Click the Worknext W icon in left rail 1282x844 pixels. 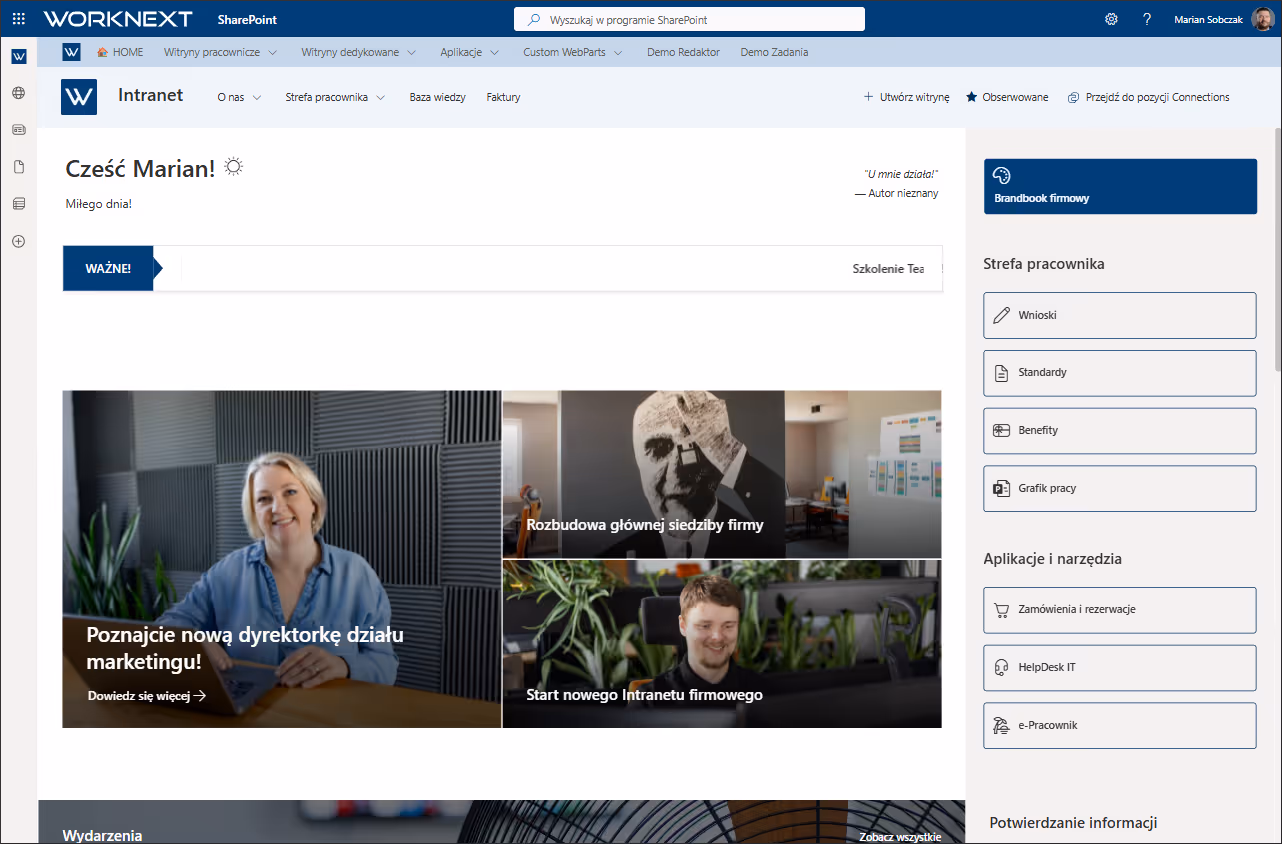pyautogui.click(x=19, y=56)
